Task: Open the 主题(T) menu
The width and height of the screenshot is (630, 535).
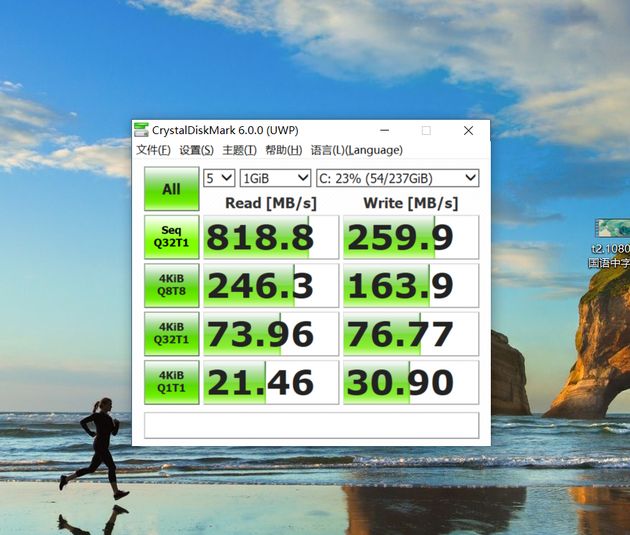Action: pyautogui.click(x=239, y=150)
